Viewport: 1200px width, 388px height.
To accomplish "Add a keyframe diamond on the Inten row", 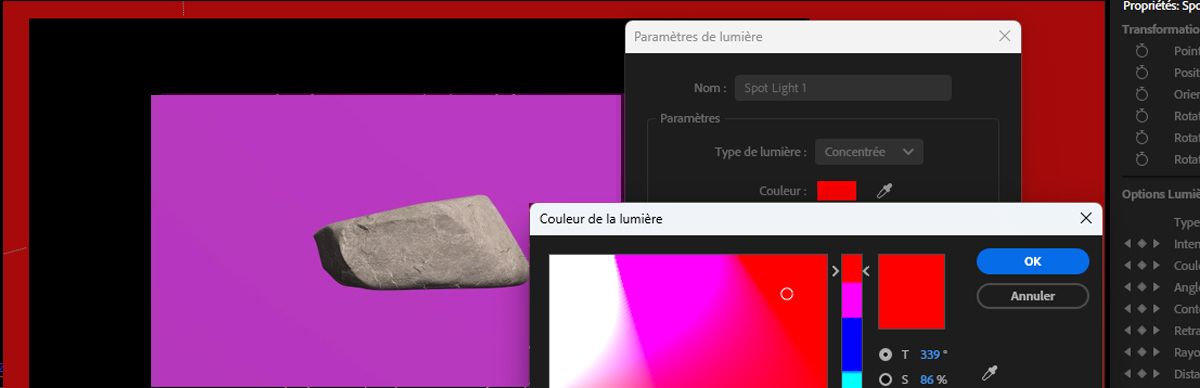I will pos(1142,244).
